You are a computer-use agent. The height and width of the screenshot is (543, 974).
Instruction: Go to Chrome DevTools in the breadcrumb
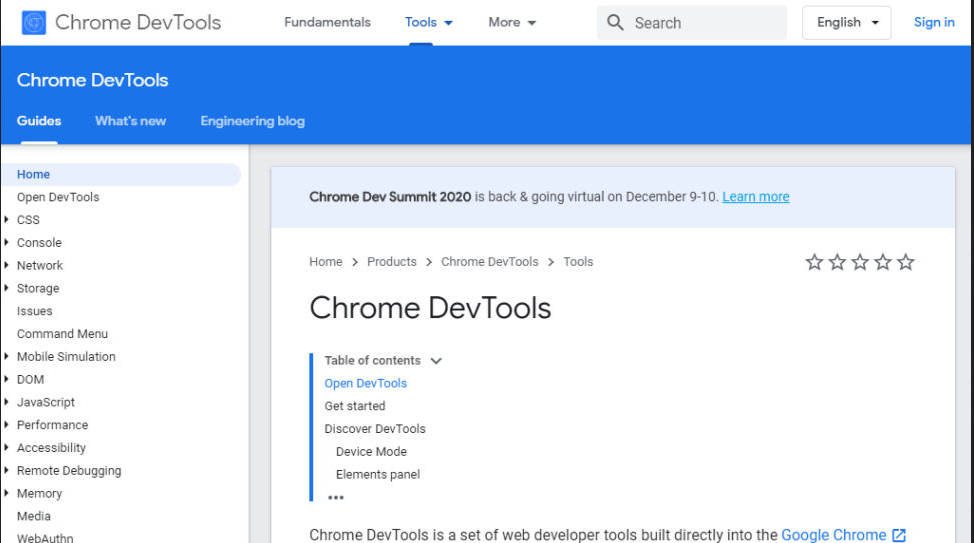[x=489, y=262]
